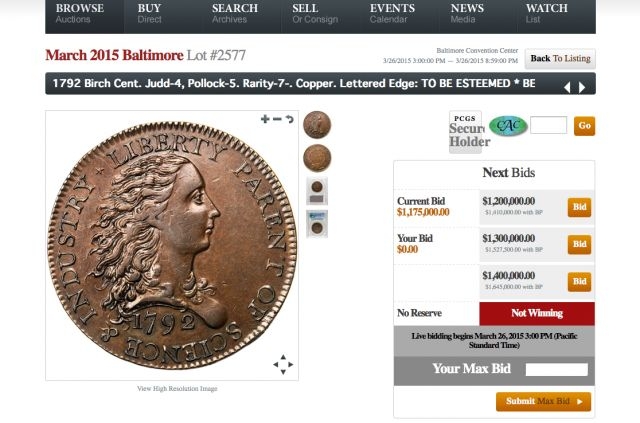View the slabbed holder back thumbnail
This screenshot has width=640, height=423.
click(317, 191)
